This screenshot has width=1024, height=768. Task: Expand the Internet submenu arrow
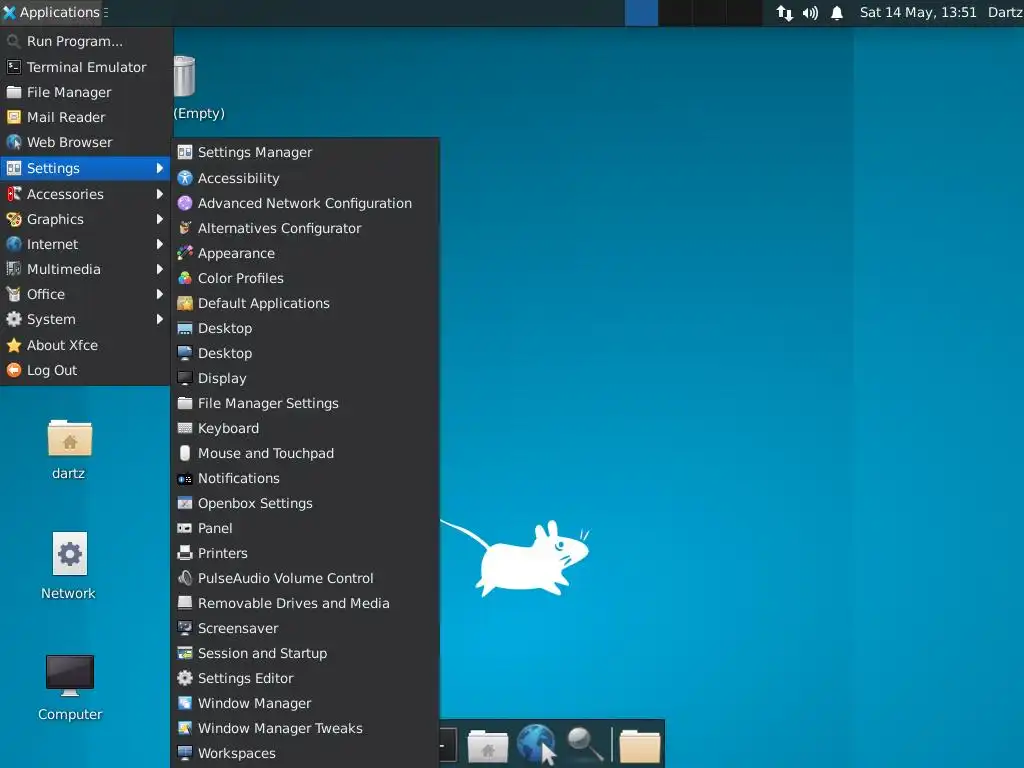click(x=160, y=244)
